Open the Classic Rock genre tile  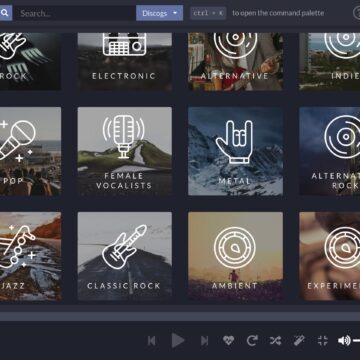tap(125, 256)
